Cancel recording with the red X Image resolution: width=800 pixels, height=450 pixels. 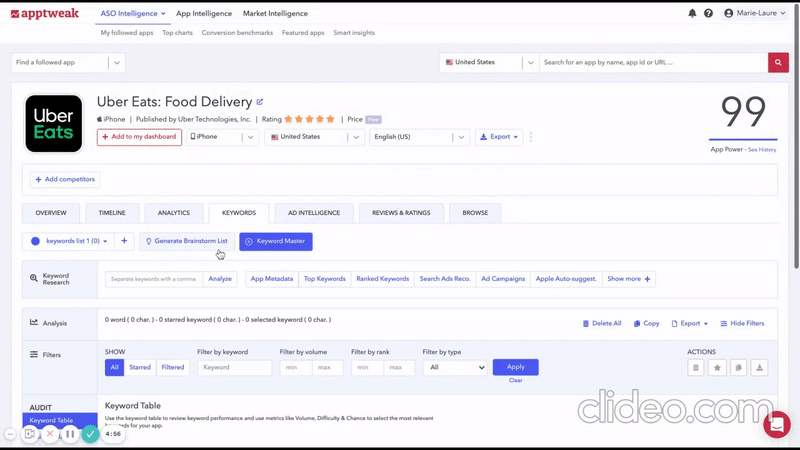(x=50, y=434)
